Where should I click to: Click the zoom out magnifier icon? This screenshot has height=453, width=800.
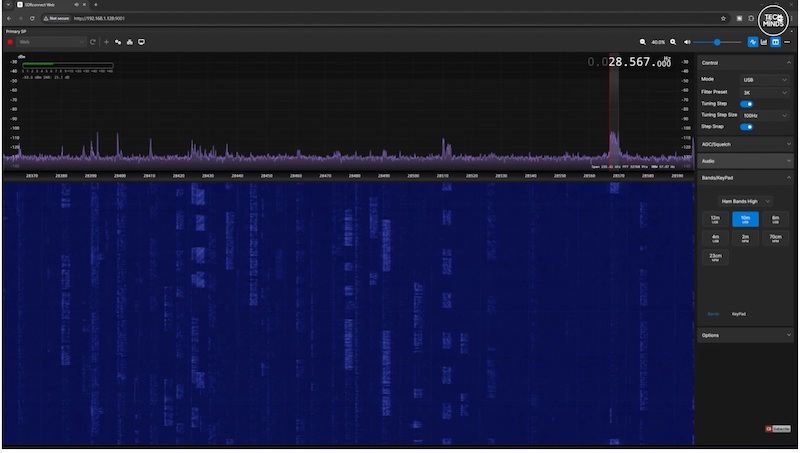643,42
